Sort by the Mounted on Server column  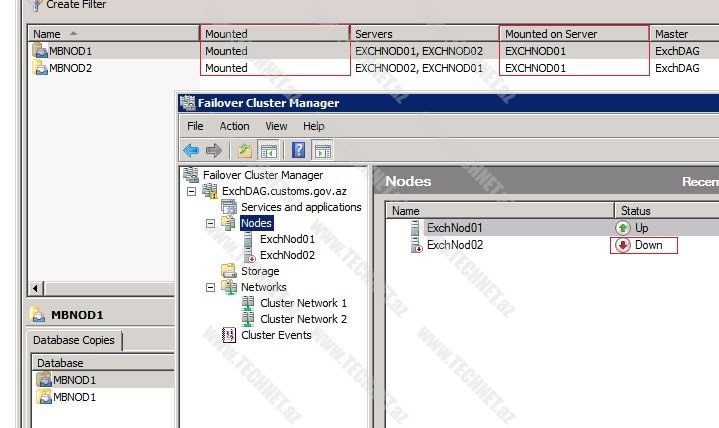click(x=550, y=34)
